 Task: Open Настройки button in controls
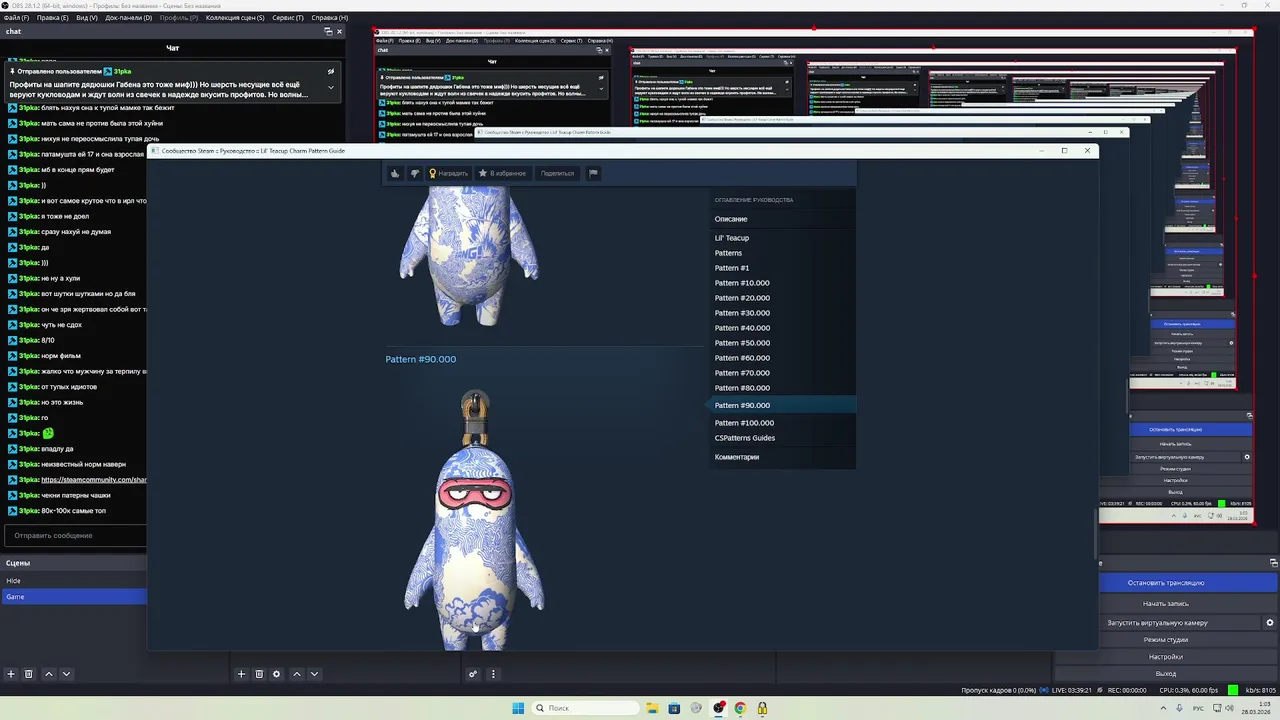(x=1166, y=657)
